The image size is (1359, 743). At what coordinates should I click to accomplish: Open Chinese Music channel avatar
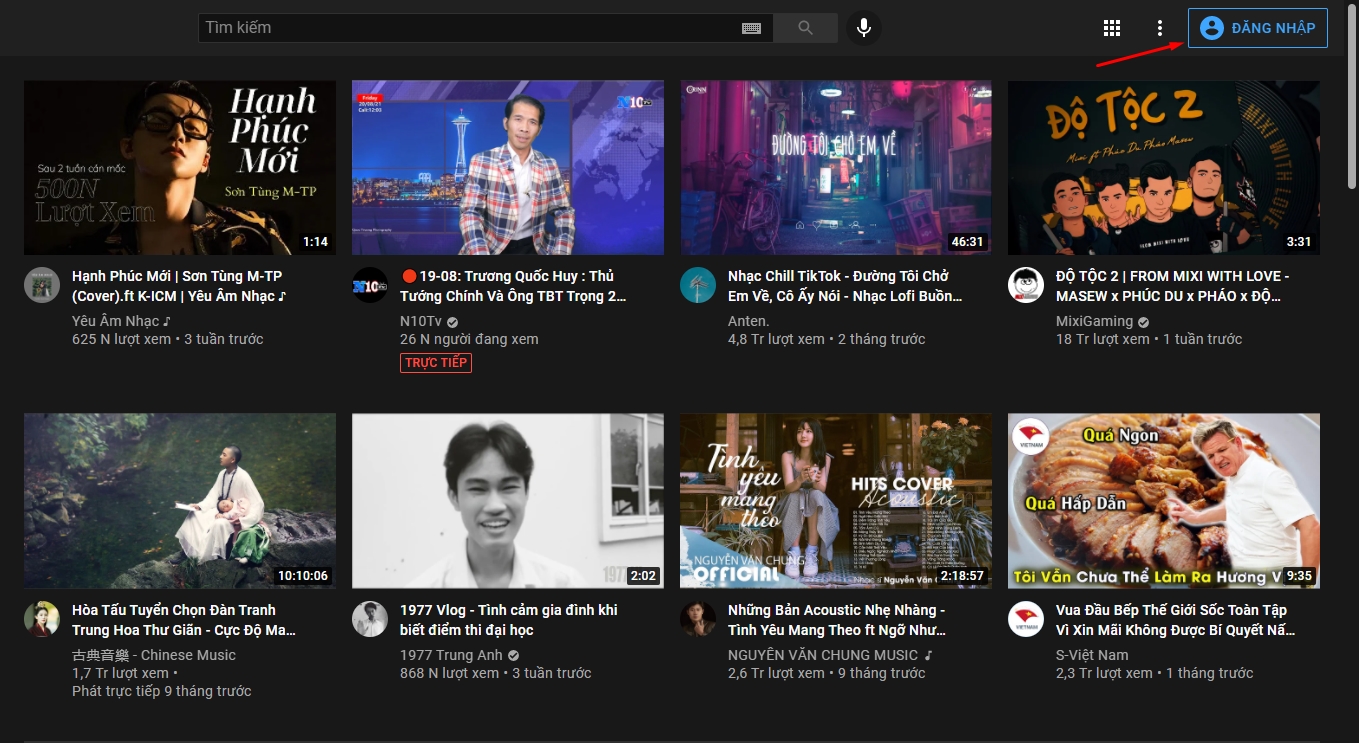(x=42, y=619)
